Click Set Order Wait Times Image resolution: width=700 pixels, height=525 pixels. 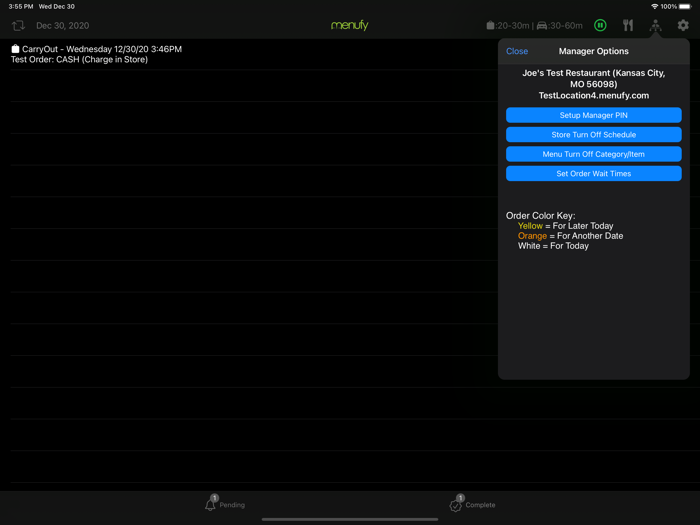tap(593, 174)
